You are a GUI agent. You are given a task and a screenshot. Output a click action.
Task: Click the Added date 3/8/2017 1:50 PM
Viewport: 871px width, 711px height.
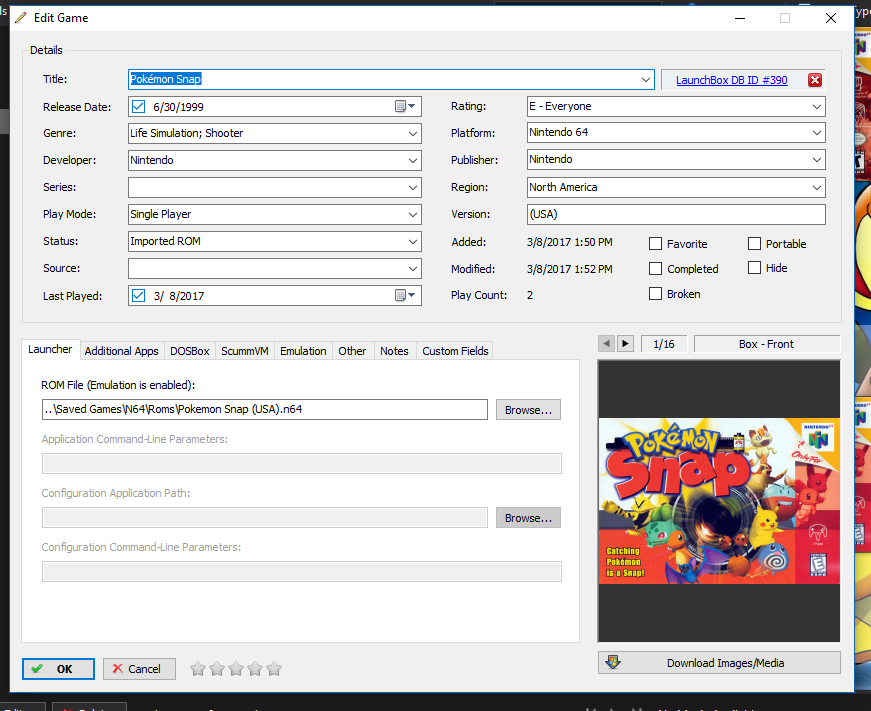click(x=569, y=242)
